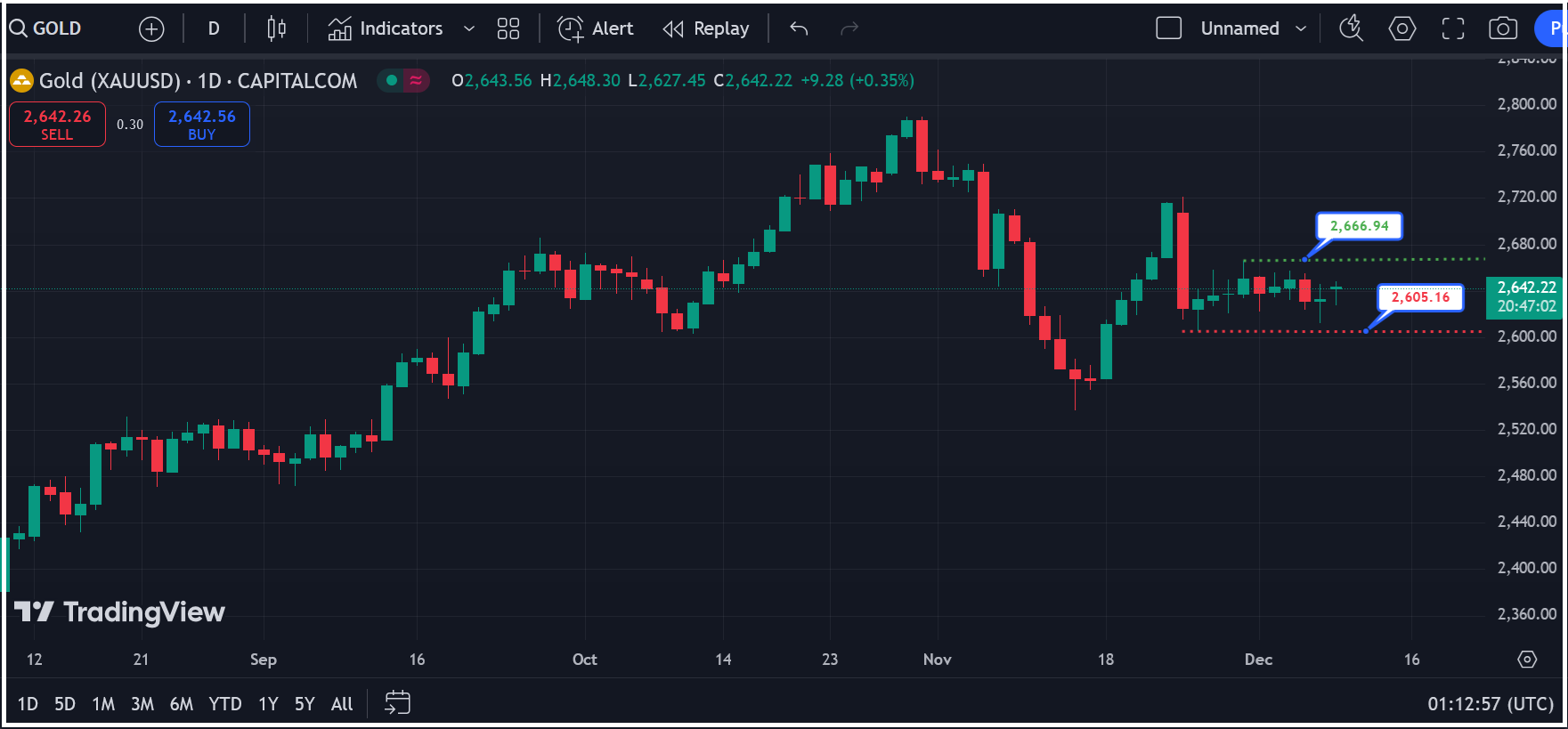
Task: Open the go to date calendar icon
Action: pos(397,703)
